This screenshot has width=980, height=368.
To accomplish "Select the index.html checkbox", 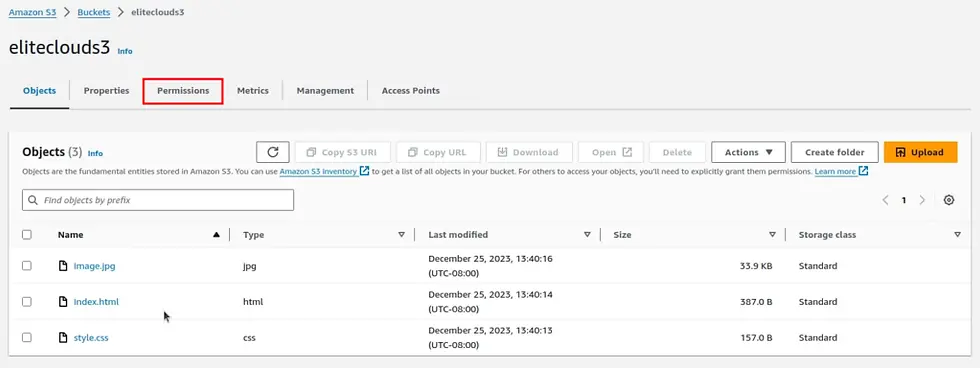I will 27,302.
